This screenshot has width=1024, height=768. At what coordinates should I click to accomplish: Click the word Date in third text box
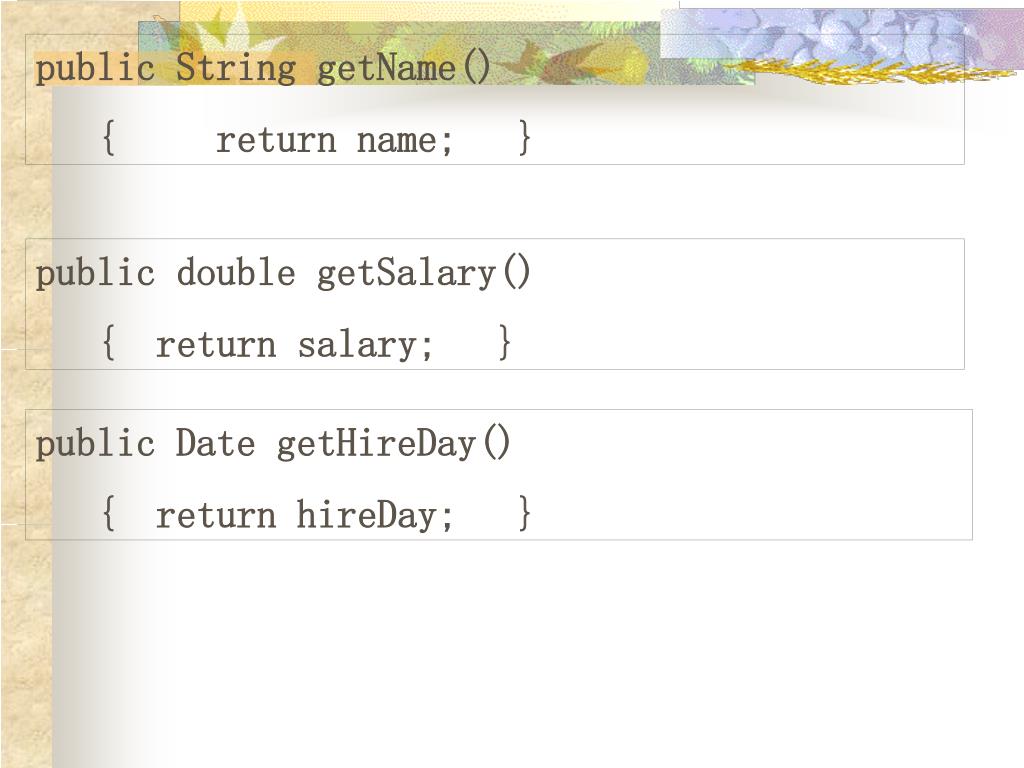point(215,443)
